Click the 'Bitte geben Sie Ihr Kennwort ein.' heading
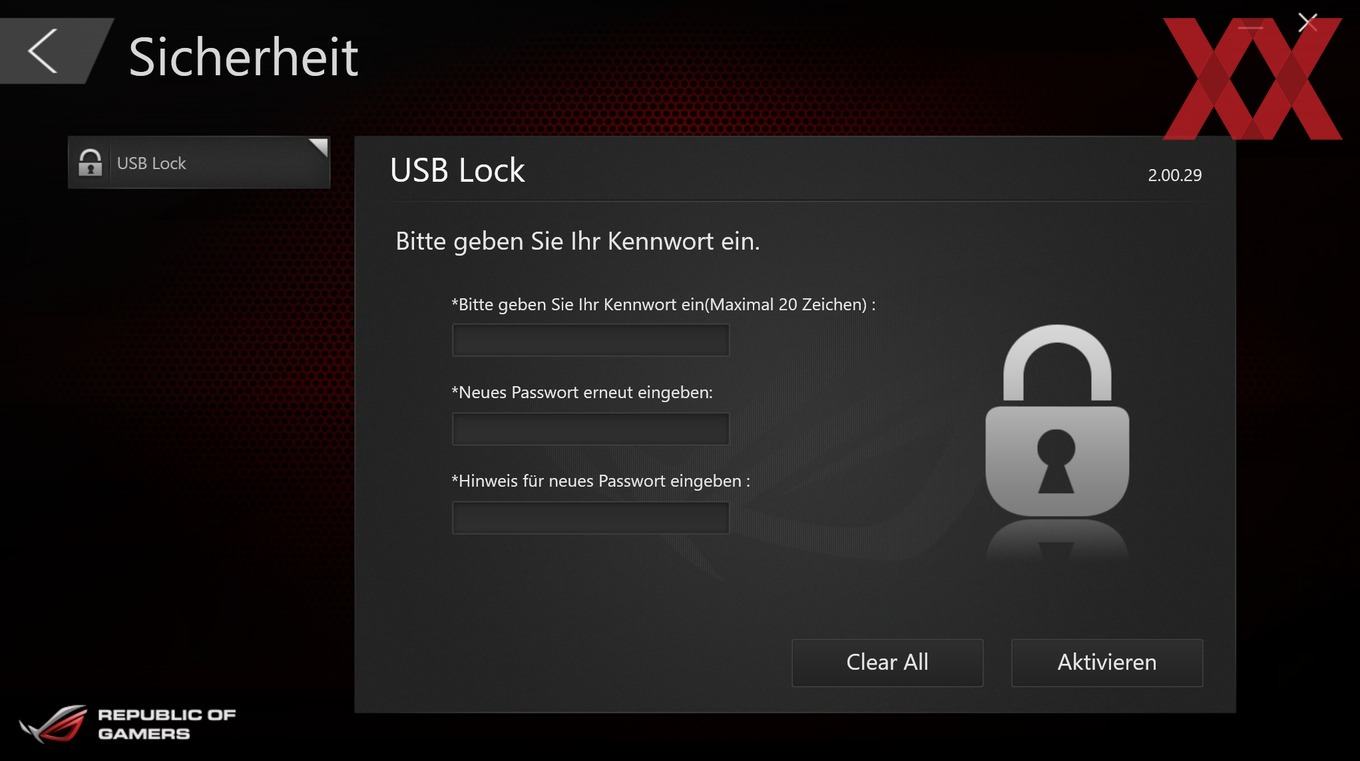The image size is (1360, 761). (x=577, y=241)
